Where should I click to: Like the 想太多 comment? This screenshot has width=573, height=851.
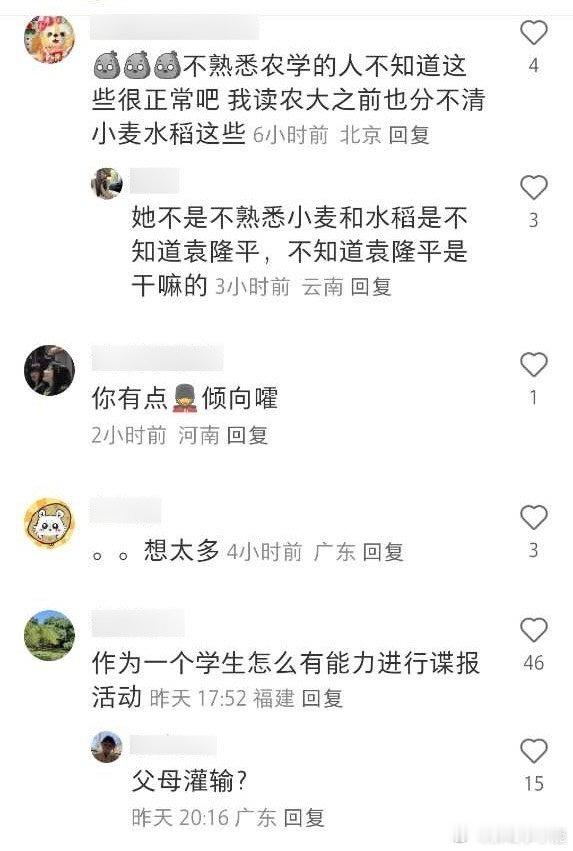click(x=534, y=517)
